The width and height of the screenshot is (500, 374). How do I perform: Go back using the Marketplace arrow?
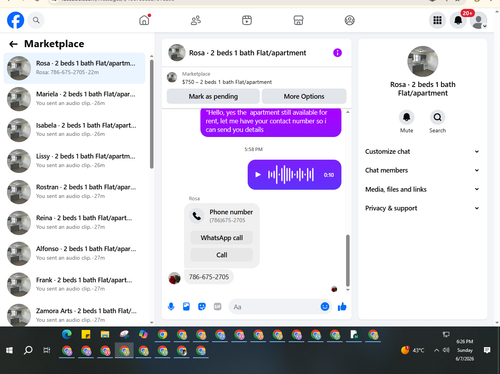pyautogui.click(x=13, y=44)
